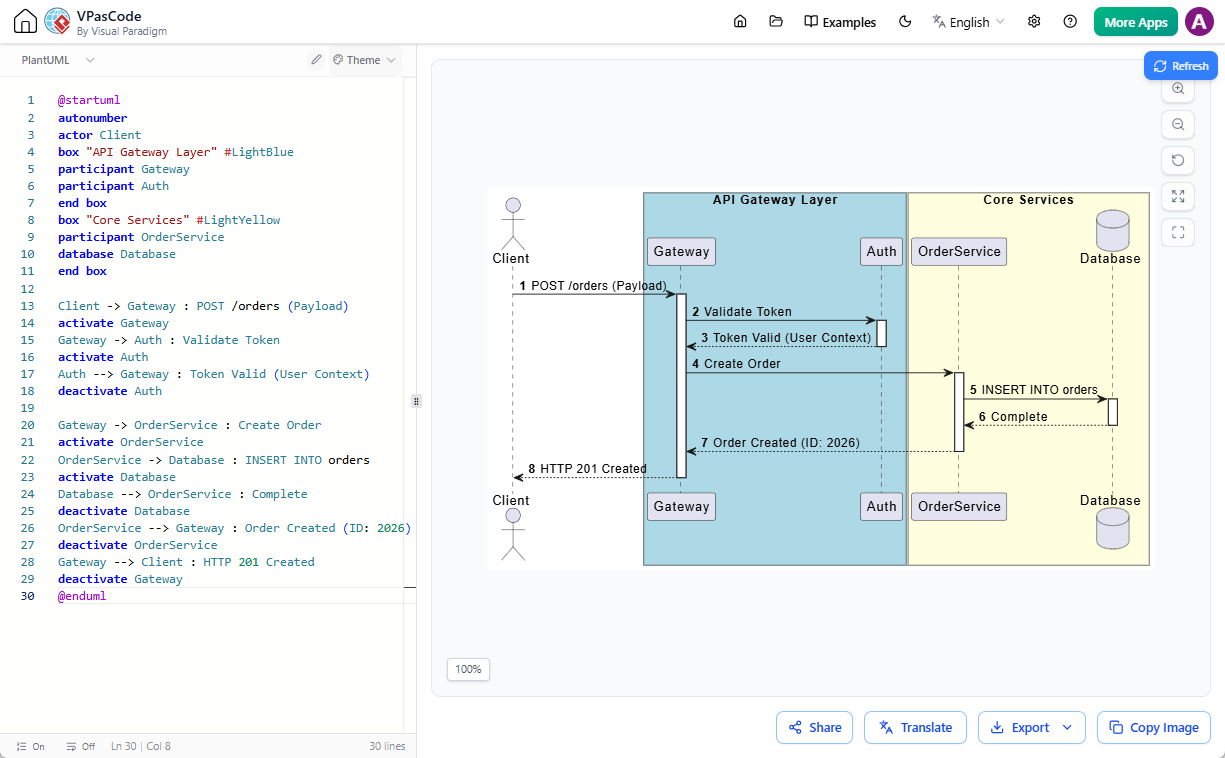Screen dimensions: 1225x758
Task: Click the bottom OrderService participant box
Action: pos(959,506)
